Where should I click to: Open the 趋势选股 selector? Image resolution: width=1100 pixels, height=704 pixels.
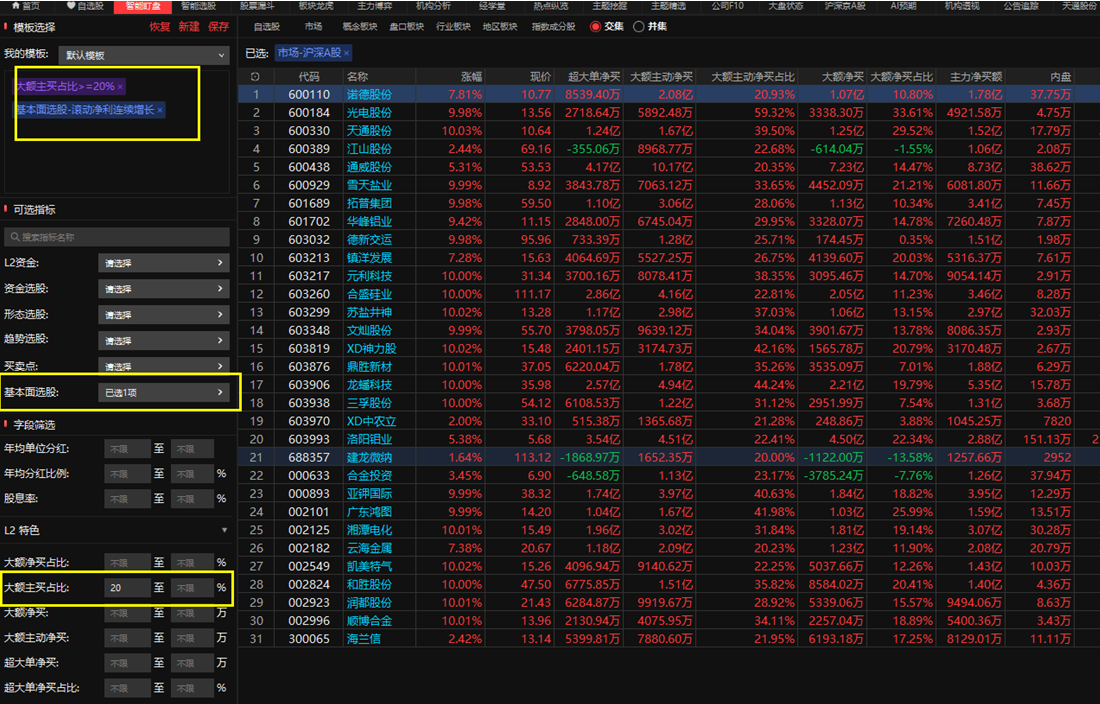(x=164, y=341)
